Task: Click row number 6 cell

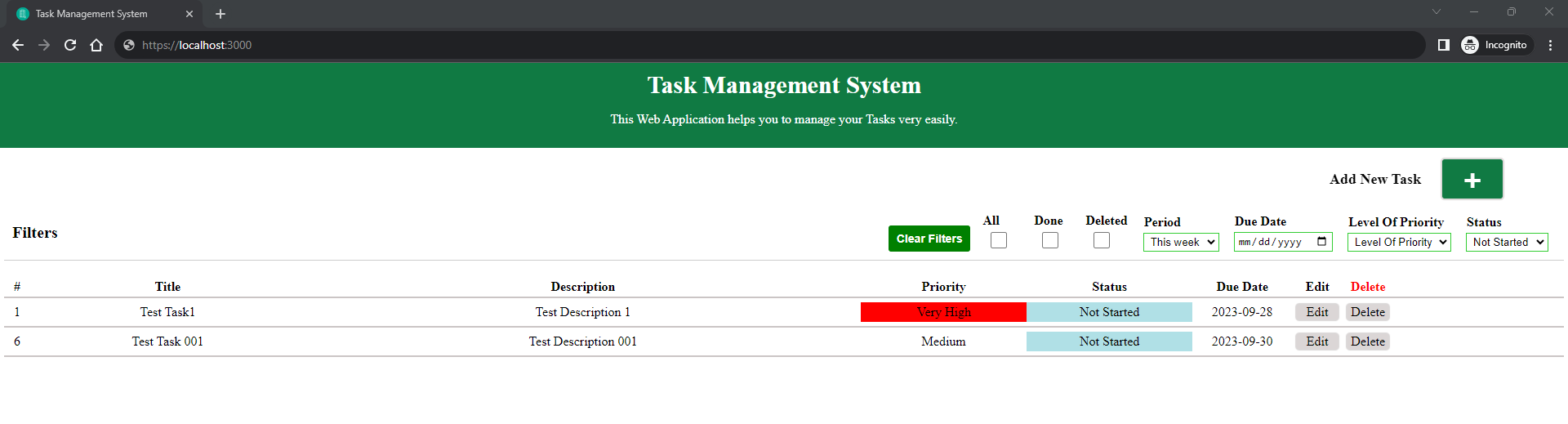Action: 17,341
